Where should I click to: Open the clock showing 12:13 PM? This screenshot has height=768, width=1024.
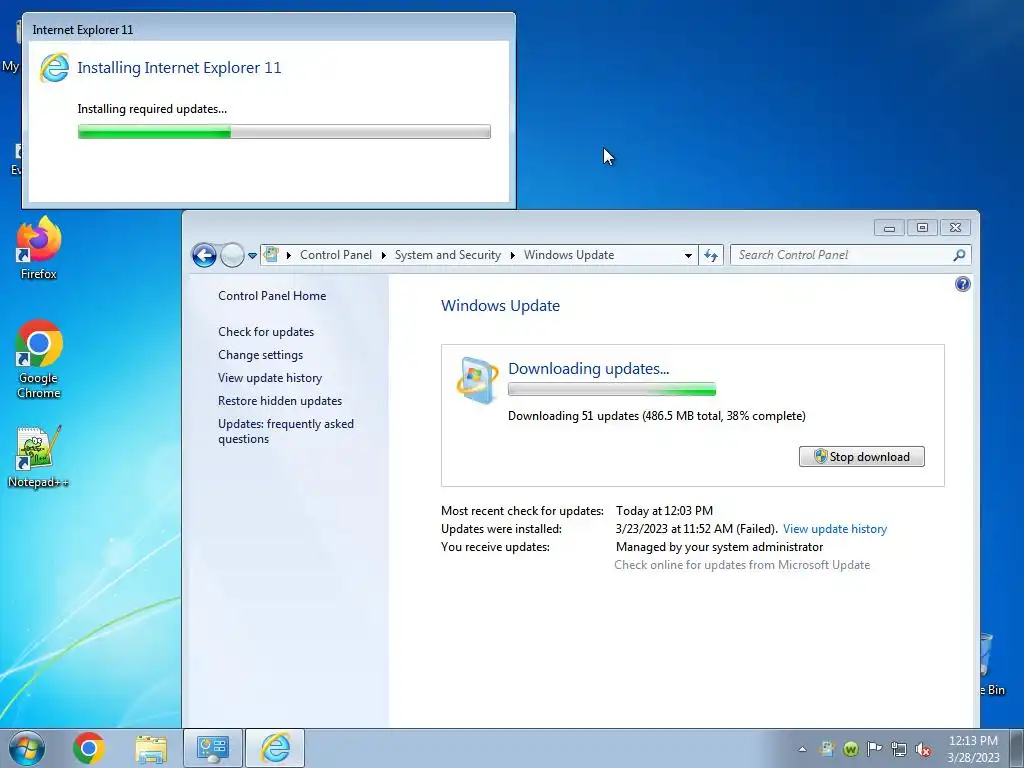click(973, 749)
